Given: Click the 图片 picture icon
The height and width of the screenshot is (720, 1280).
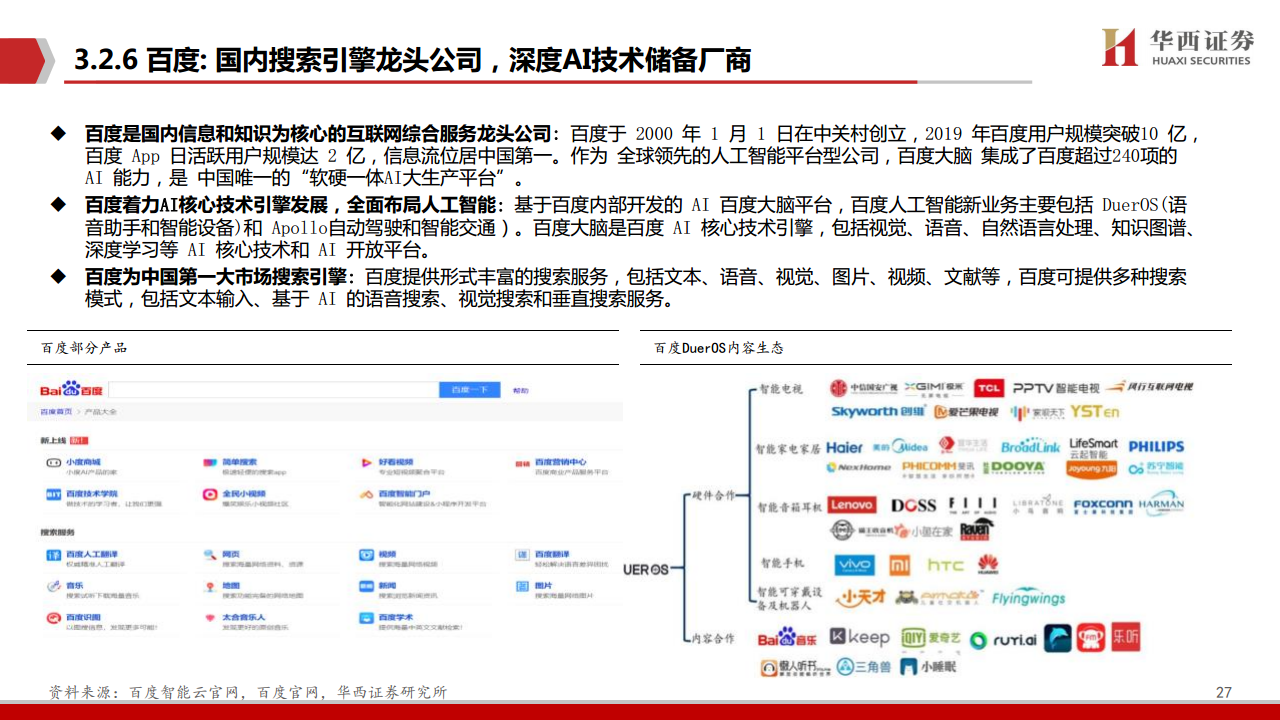Looking at the screenshot, I should (x=522, y=587).
